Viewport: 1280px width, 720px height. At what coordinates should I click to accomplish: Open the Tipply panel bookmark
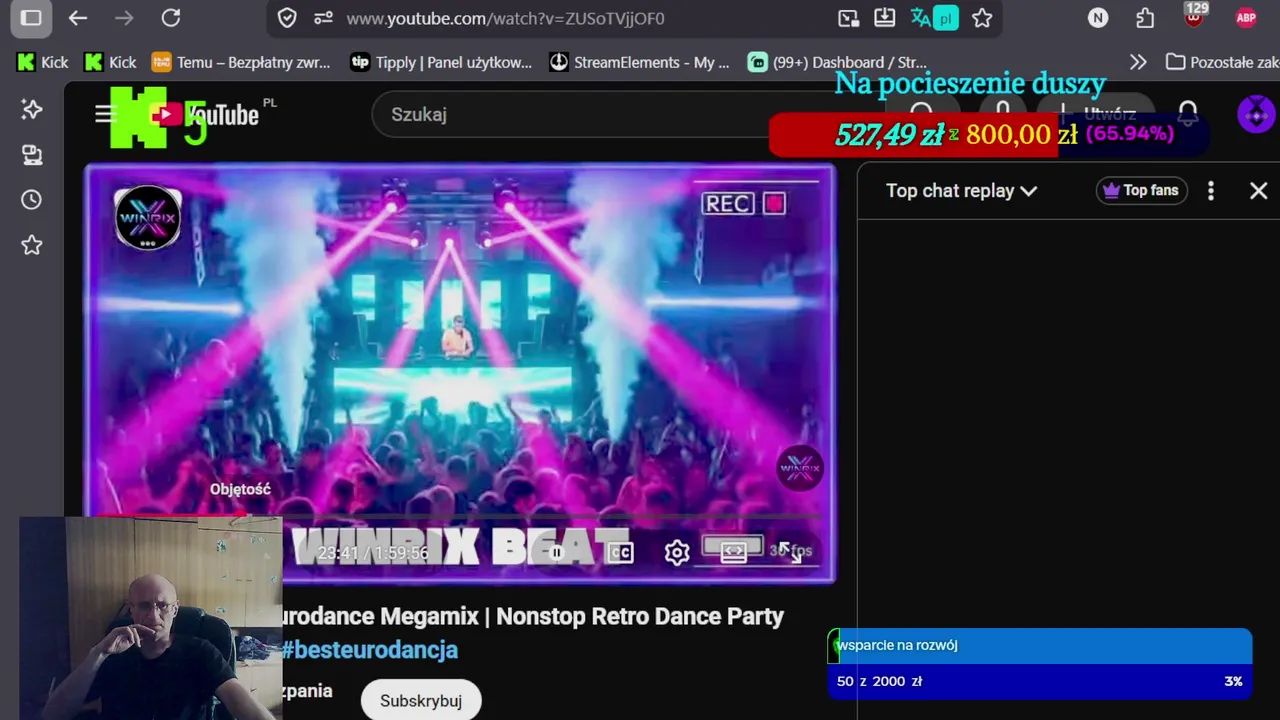(441, 62)
